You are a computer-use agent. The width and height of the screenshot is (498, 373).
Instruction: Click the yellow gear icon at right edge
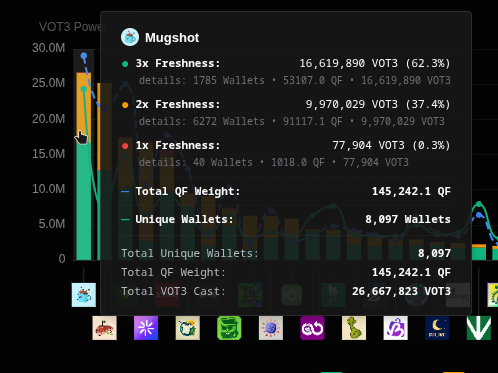[x=493, y=295]
